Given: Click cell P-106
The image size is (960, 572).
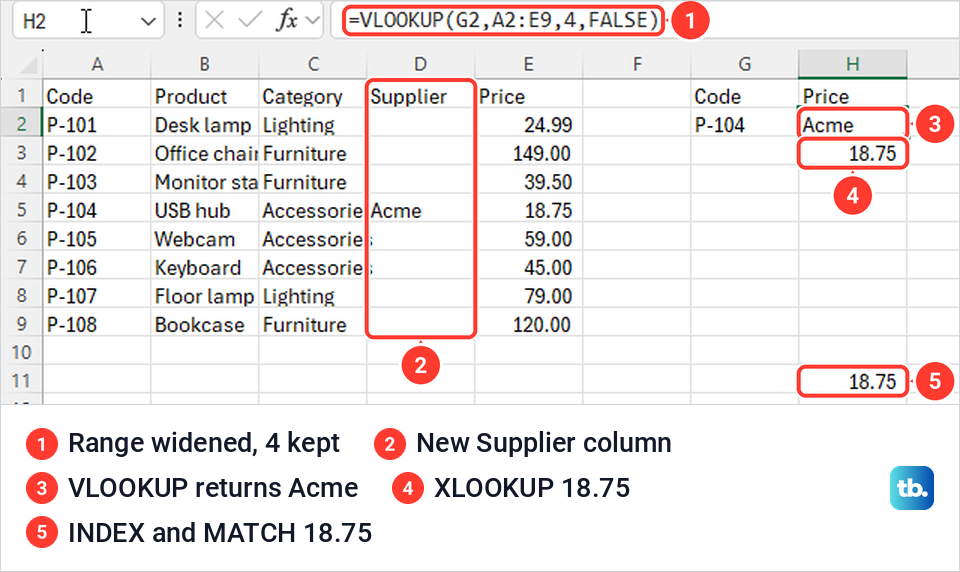Looking at the screenshot, I should point(97,267).
